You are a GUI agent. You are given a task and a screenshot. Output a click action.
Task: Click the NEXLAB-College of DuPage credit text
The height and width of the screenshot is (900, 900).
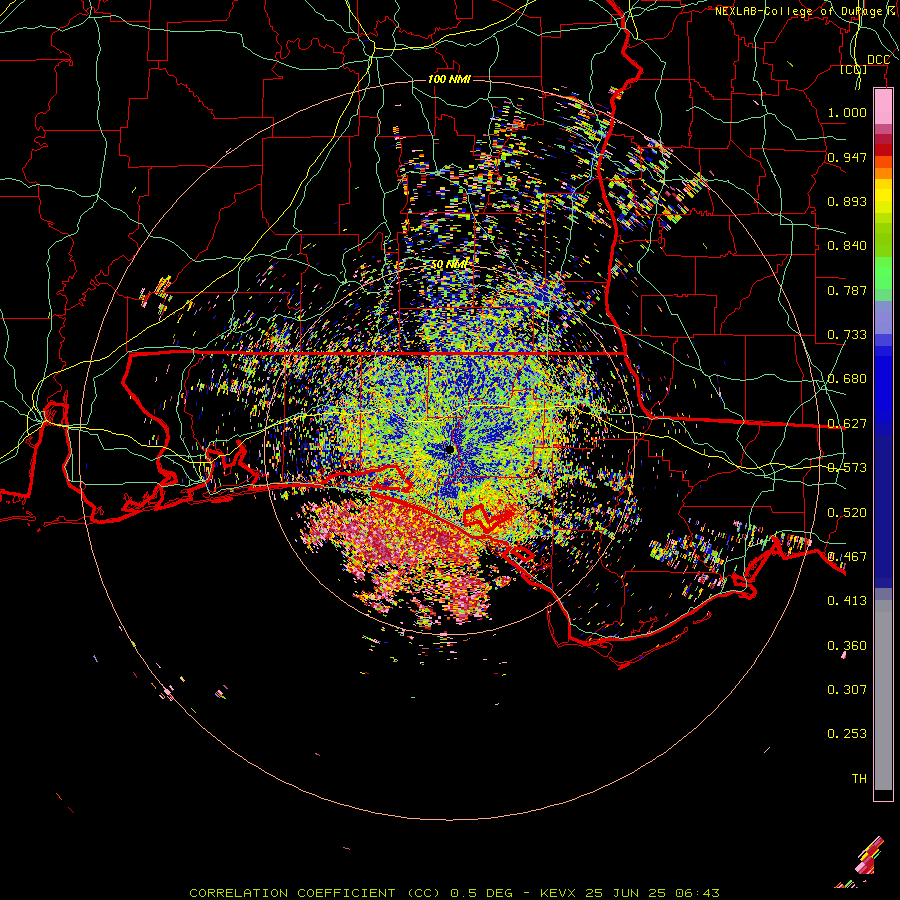click(804, 11)
